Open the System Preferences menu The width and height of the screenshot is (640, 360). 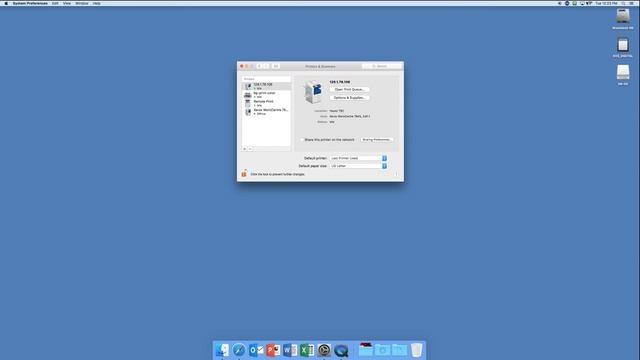tap(30, 3)
